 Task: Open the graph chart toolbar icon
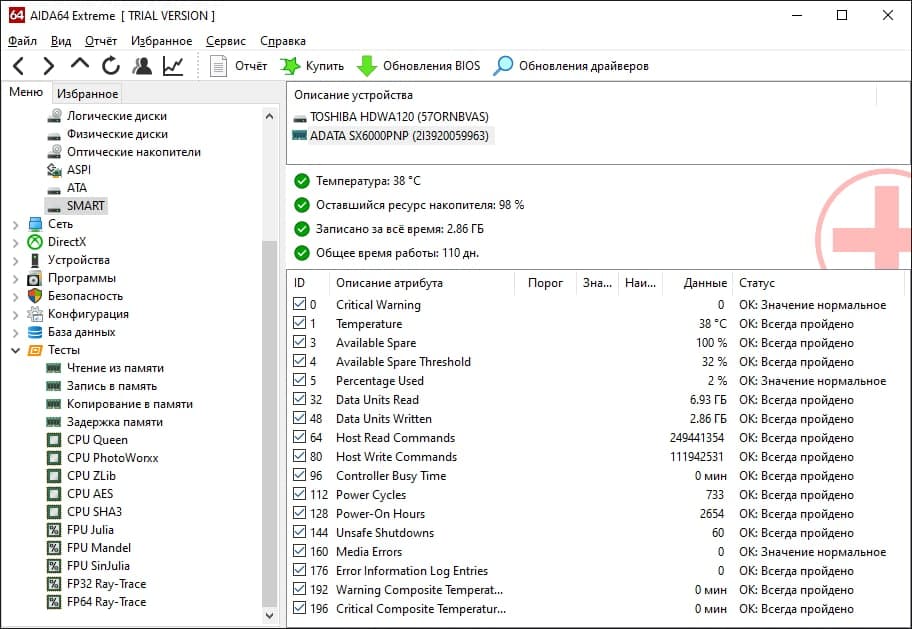(x=173, y=66)
